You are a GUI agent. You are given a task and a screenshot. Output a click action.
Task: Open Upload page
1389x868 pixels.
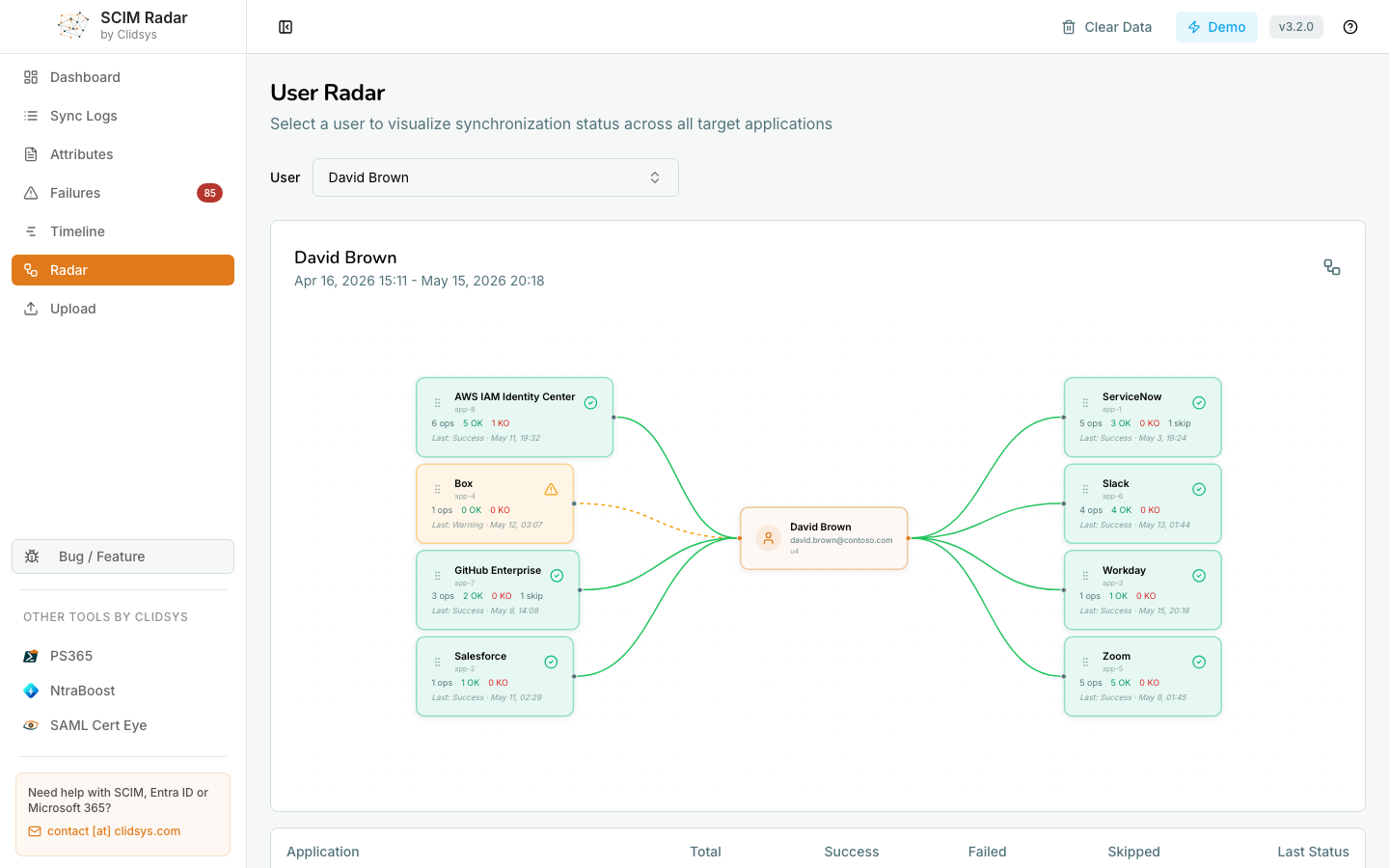123,309
